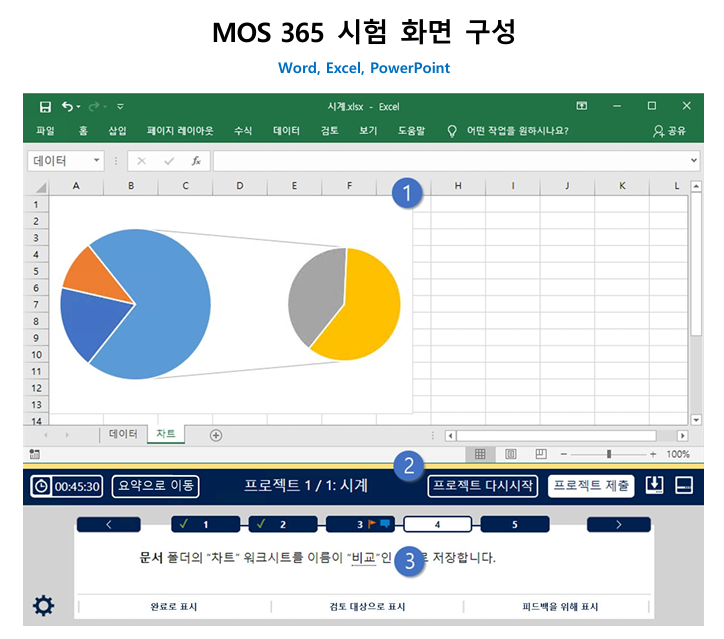Image resolution: width=724 pixels, height=639 pixels.
Task: Click the Save icon in Excel title bar
Action: [45, 107]
